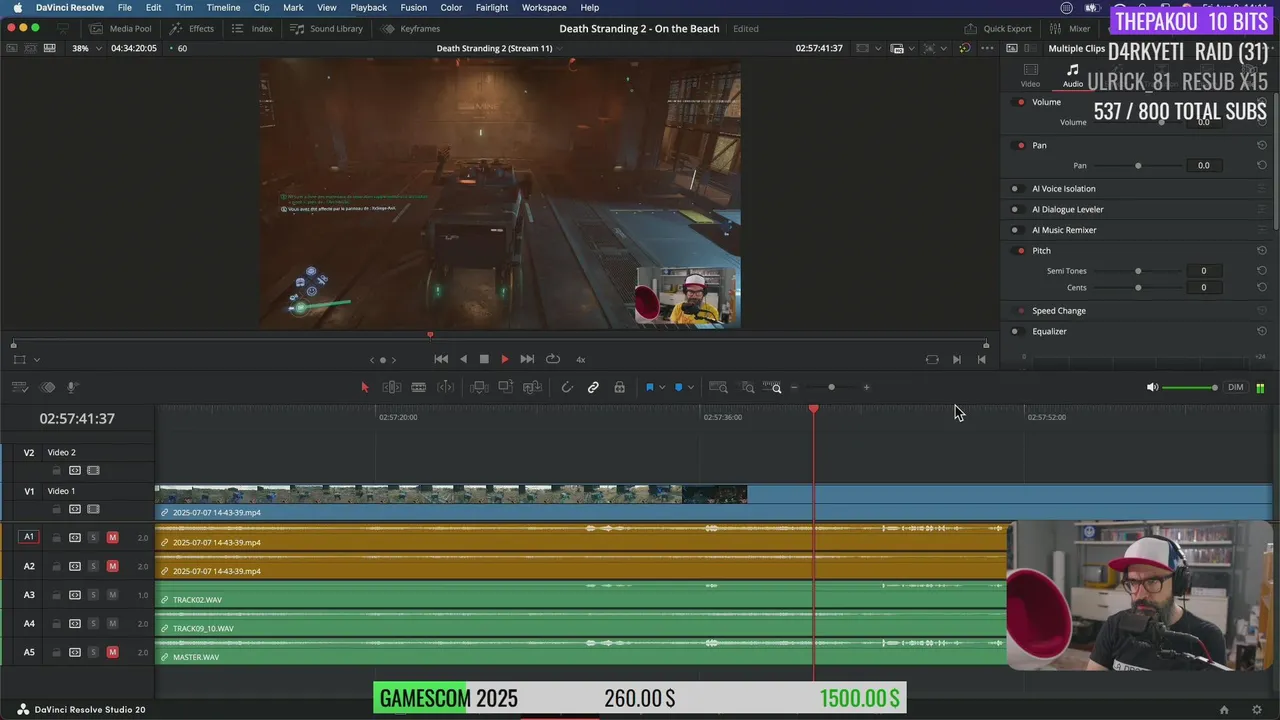Select the TRACK02.WAV audio clip

tap(580, 595)
